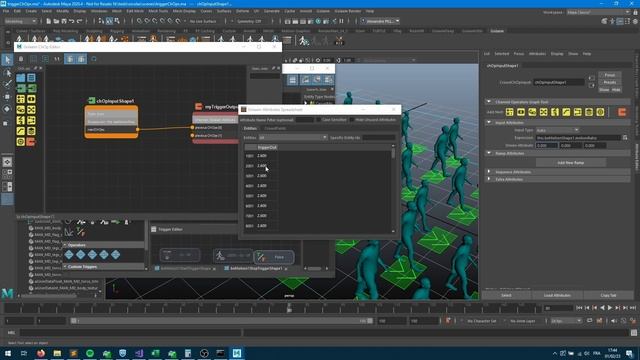Screen dimensions: 640x360
Task: Click the Presets button in Attribute Editor
Action: [x=609, y=82]
